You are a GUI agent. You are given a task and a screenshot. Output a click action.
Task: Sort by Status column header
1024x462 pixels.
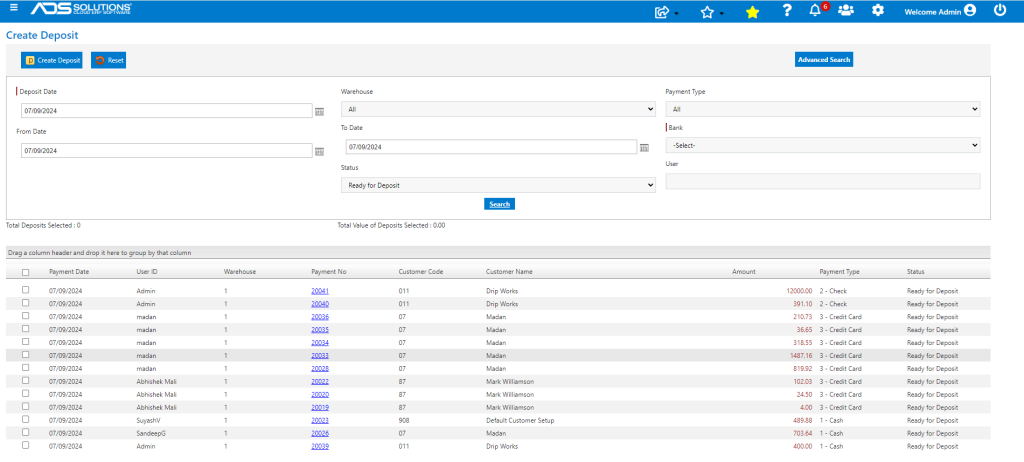pyautogui.click(x=916, y=272)
